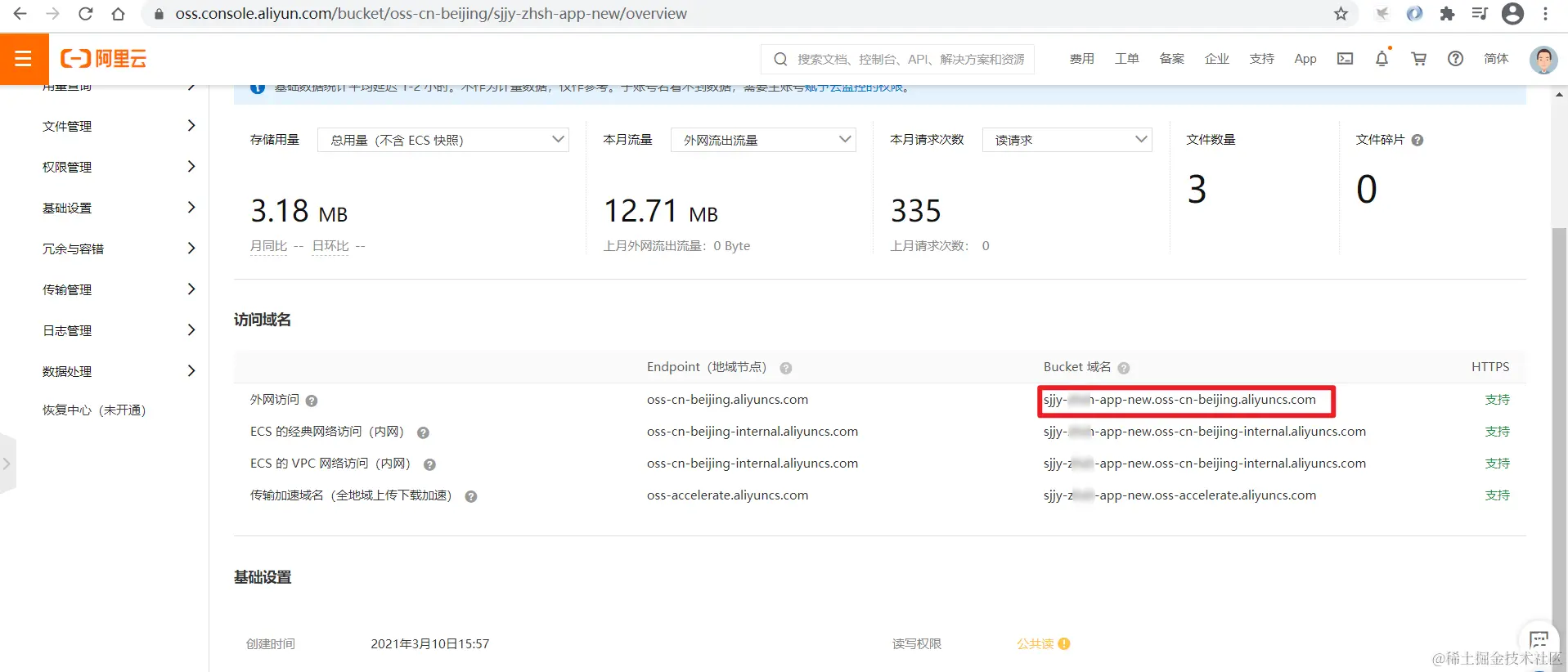Select oss-cn-beijing.aliyuncs.com endpoint in 外网访问 row
The width and height of the screenshot is (1568, 672).
[x=727, y=400]
